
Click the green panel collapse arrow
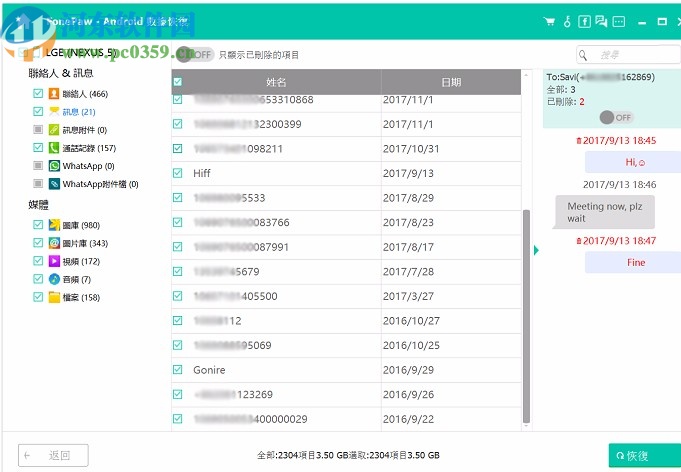[x=536, y=250]
